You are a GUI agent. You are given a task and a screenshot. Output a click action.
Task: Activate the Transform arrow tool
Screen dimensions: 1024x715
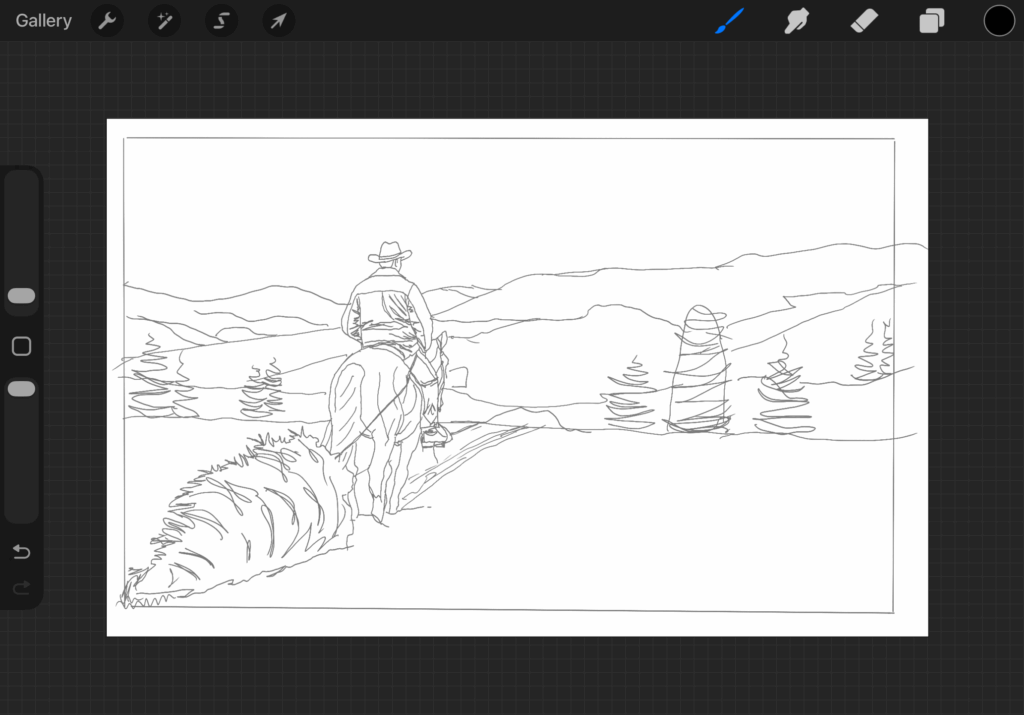click(x=278, y=21)
